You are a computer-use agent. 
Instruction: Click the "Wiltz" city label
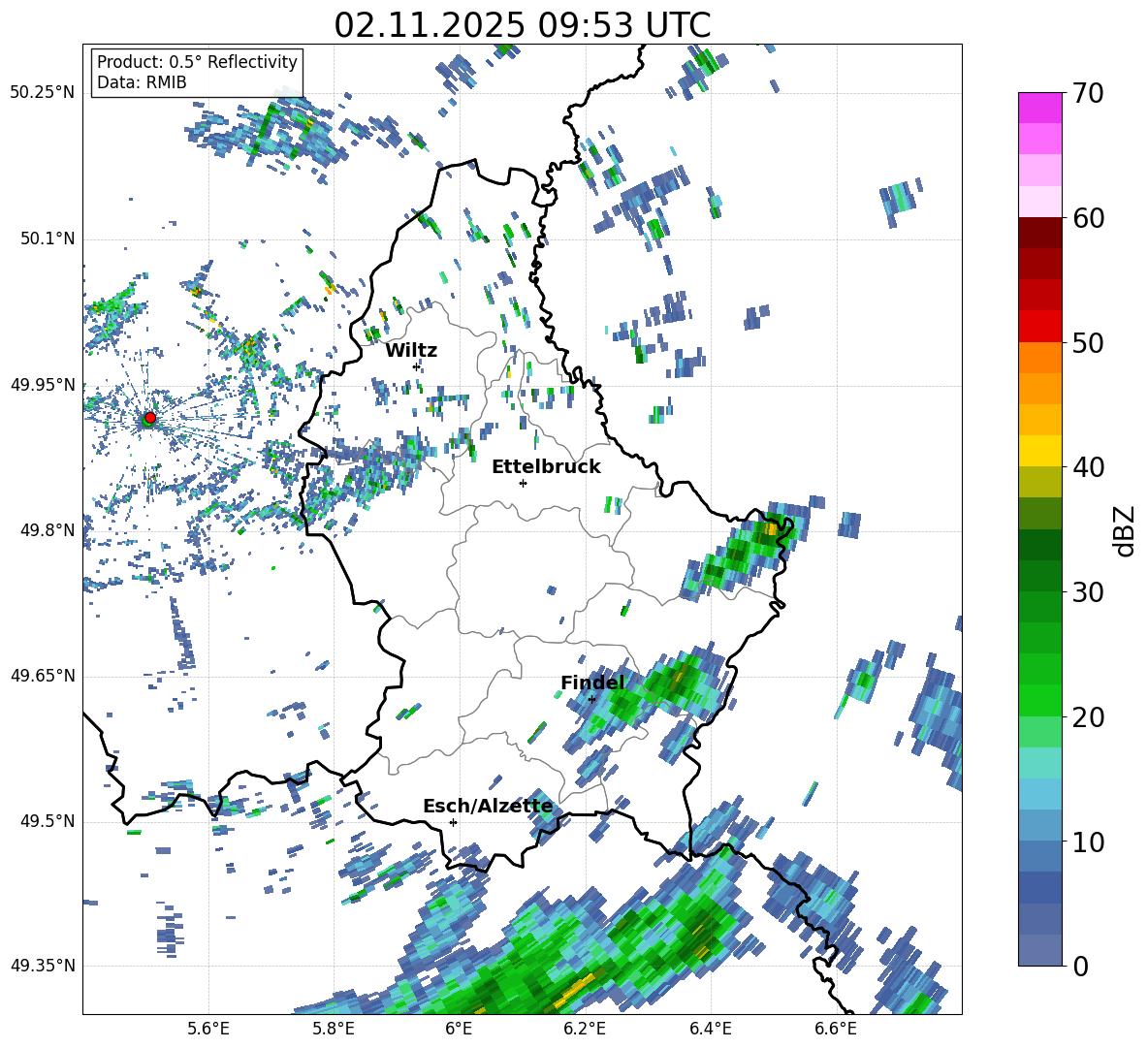coord(411,351)
